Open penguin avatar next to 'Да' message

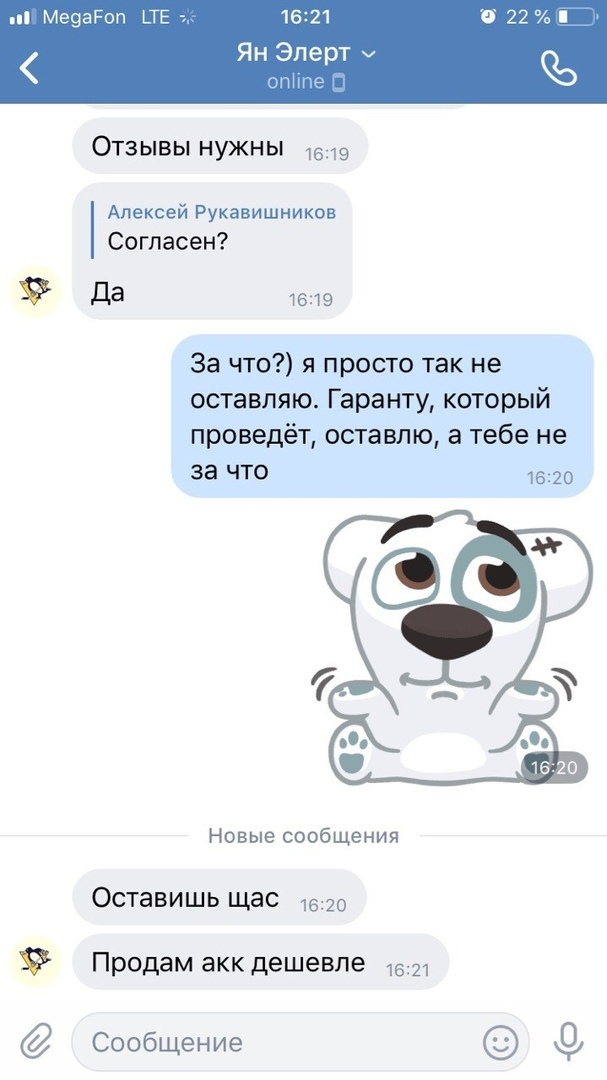[x=36, y=291]
